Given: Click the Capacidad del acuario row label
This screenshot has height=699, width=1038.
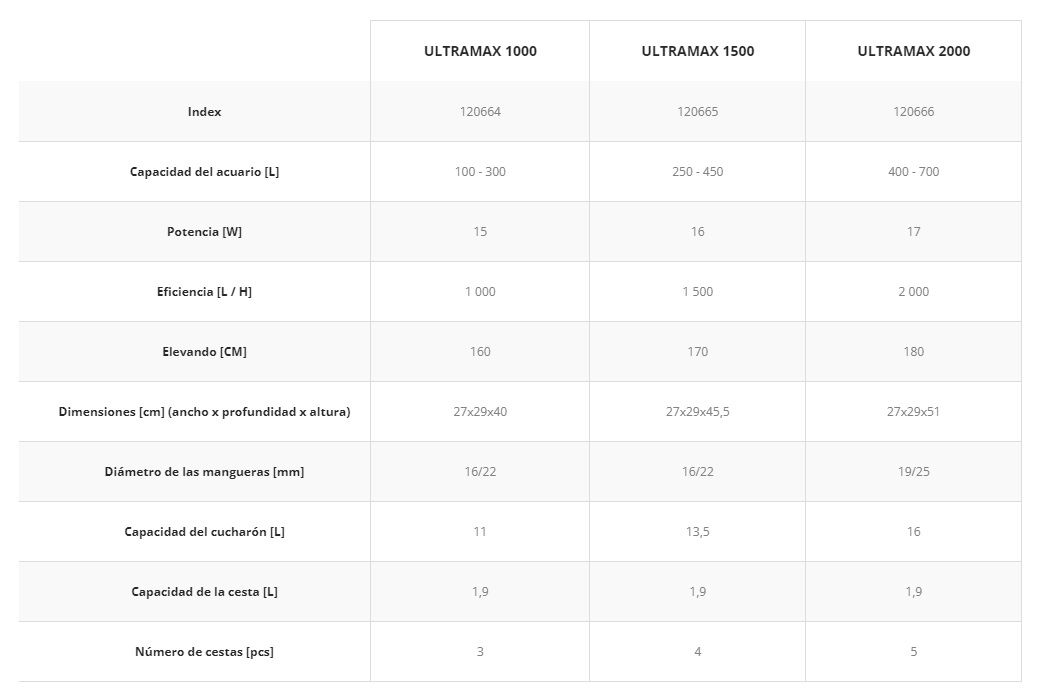Looking at the screenshot, I should point(204,172).
